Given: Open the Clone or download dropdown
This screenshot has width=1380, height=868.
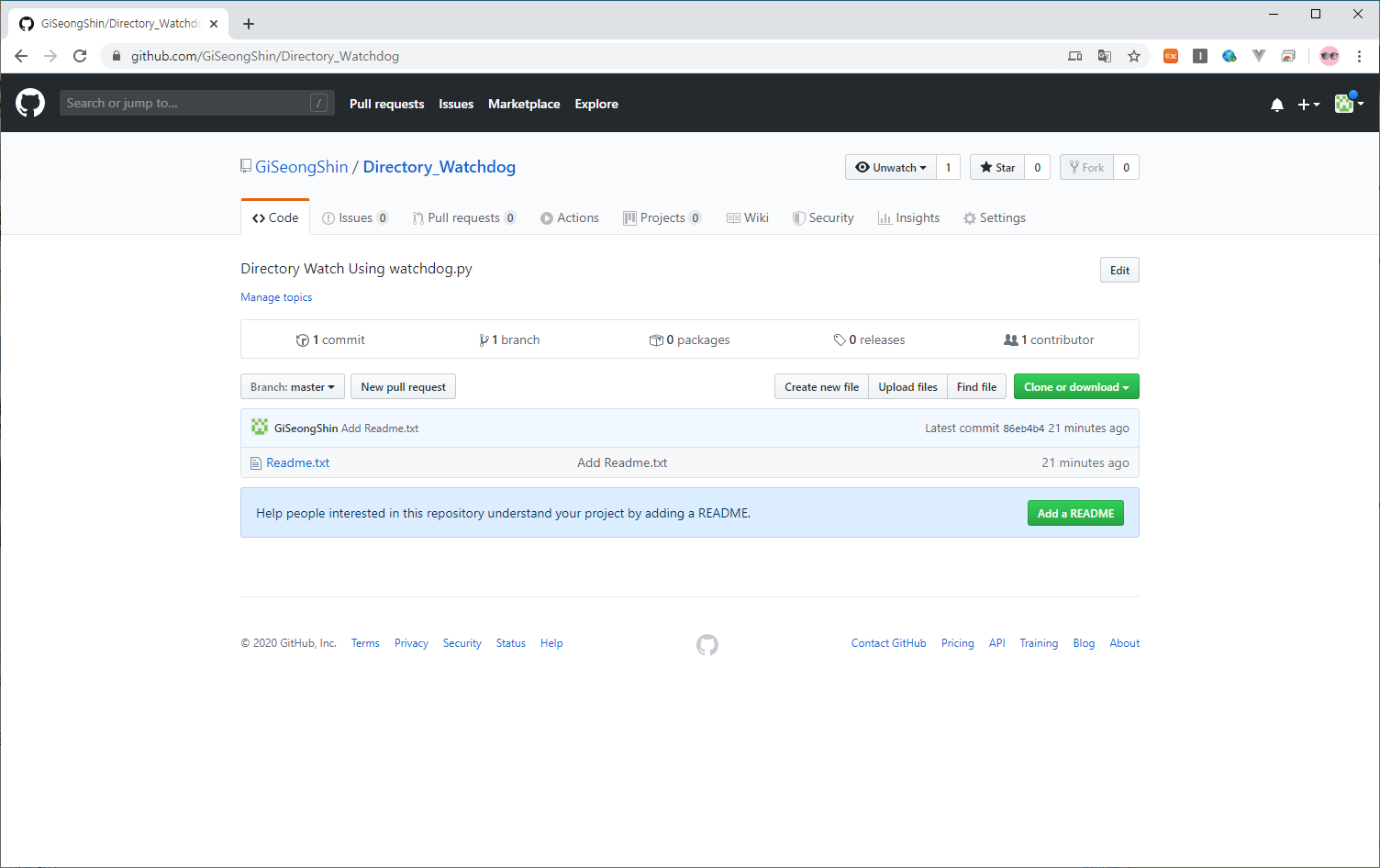Looking at the screenshot, I should (1076, 386).
